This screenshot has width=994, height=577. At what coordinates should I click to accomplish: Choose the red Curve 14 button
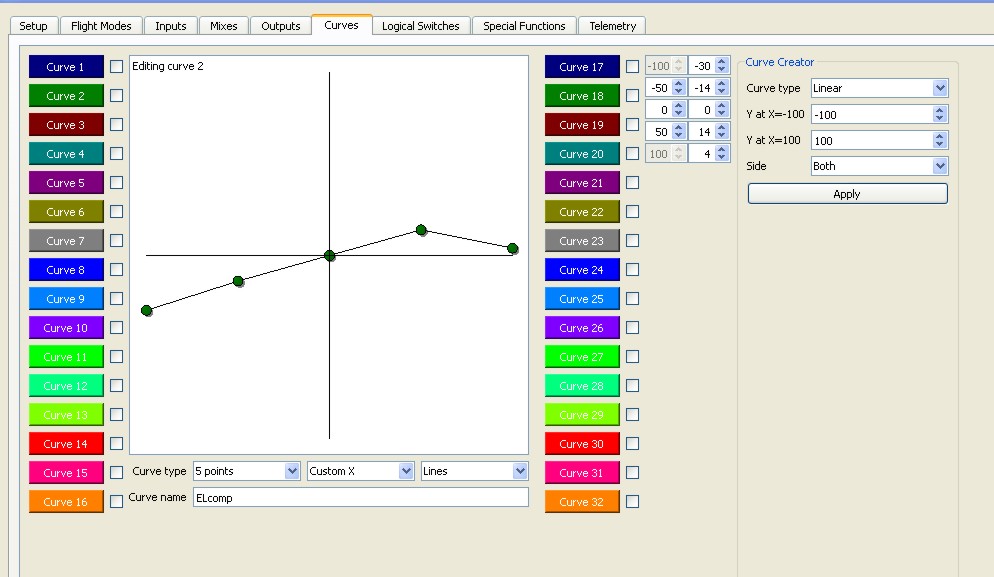[66, 444]
